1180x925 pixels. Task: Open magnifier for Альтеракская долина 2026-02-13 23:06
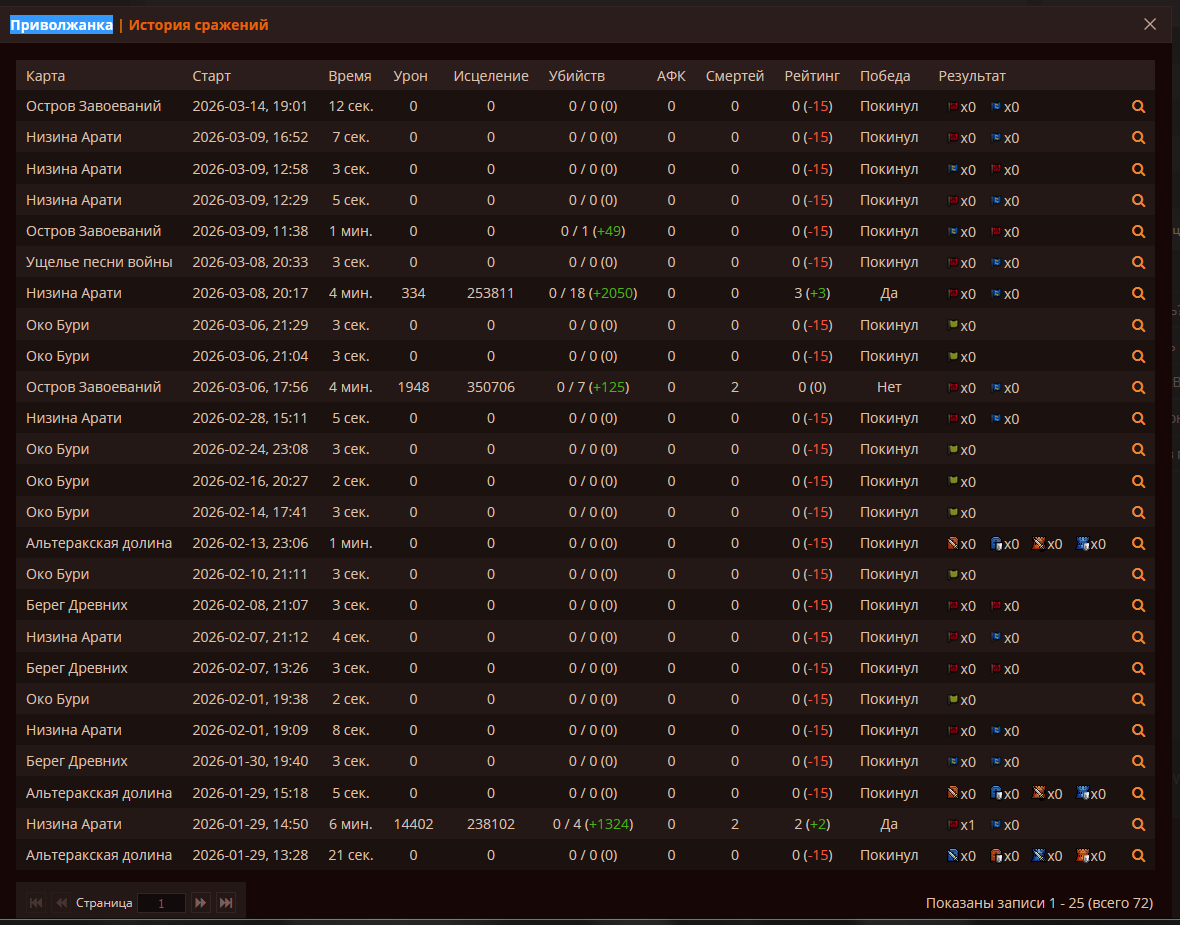(x=1138, y=544)
